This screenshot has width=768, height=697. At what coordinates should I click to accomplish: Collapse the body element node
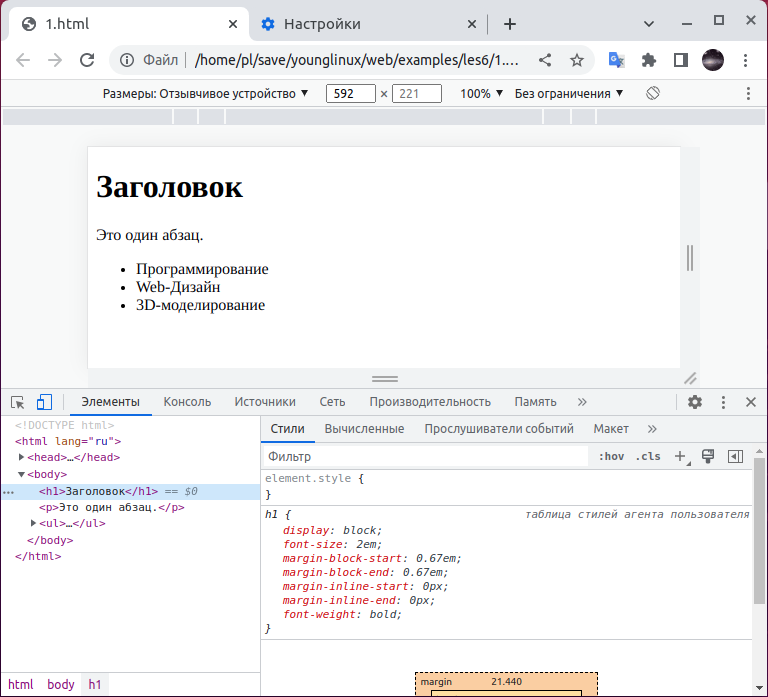click(21, 474)
